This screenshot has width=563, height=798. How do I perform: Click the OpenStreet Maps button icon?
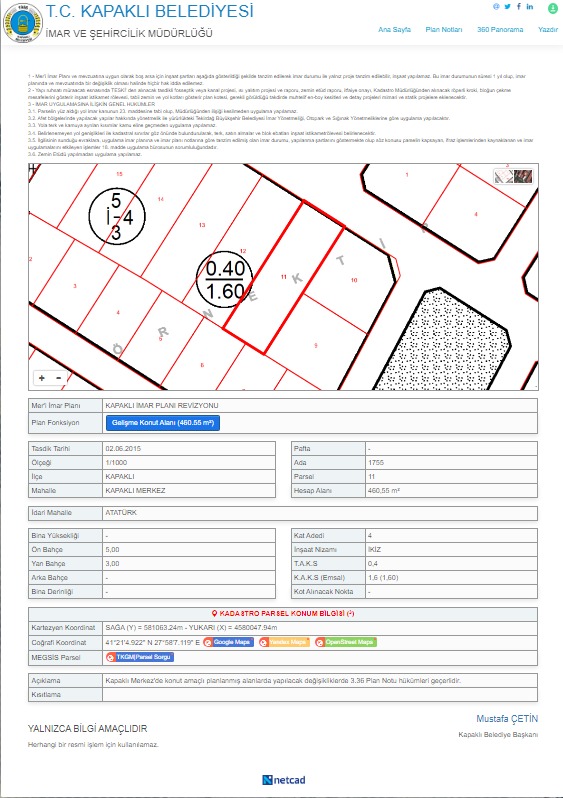(x=320, y=642)
